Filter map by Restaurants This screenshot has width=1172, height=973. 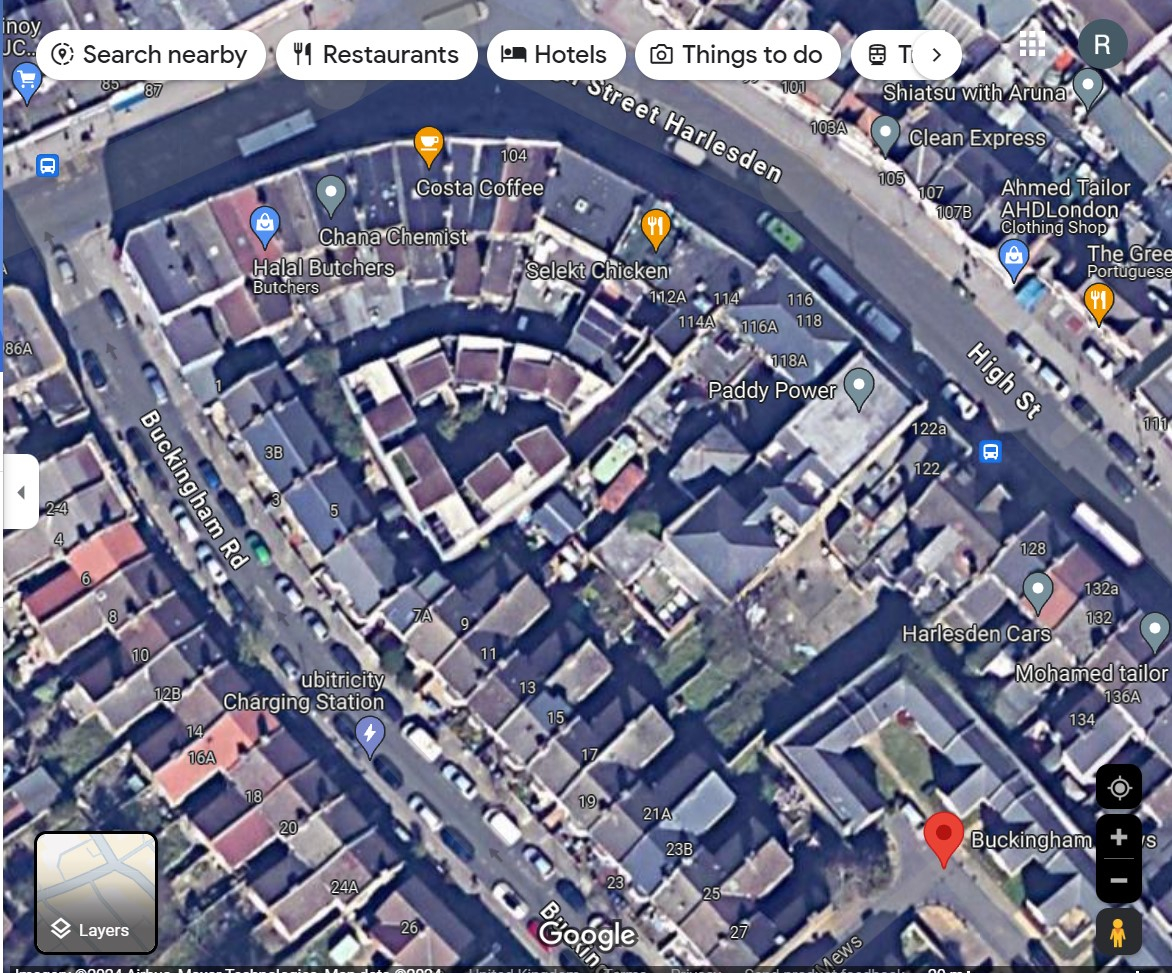coord(377,55)
